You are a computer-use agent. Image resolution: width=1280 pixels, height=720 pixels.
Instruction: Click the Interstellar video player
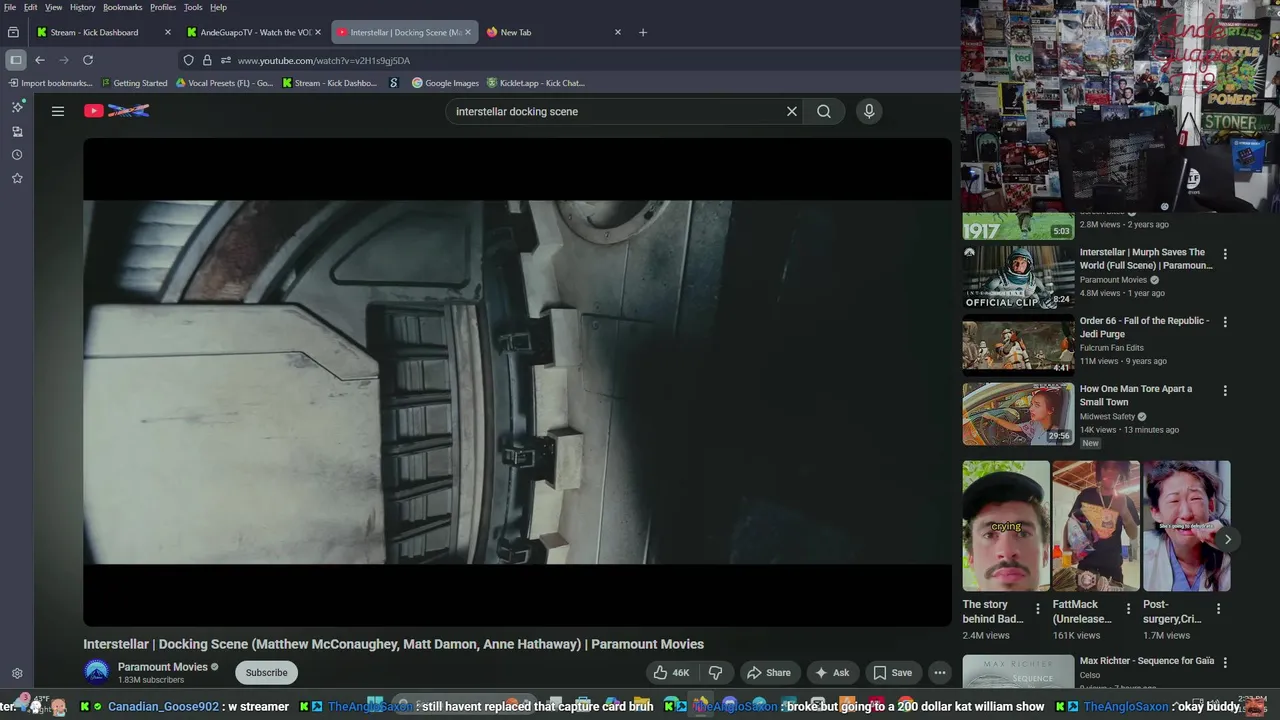coord(517,382)
